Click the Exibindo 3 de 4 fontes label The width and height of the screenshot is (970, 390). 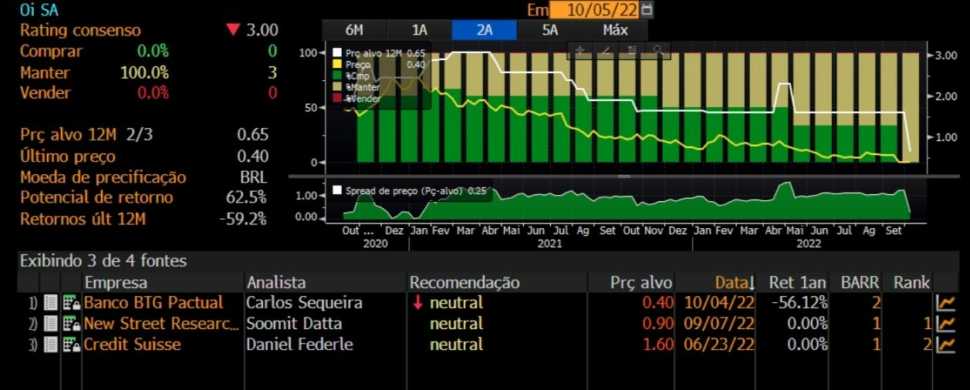103,261
